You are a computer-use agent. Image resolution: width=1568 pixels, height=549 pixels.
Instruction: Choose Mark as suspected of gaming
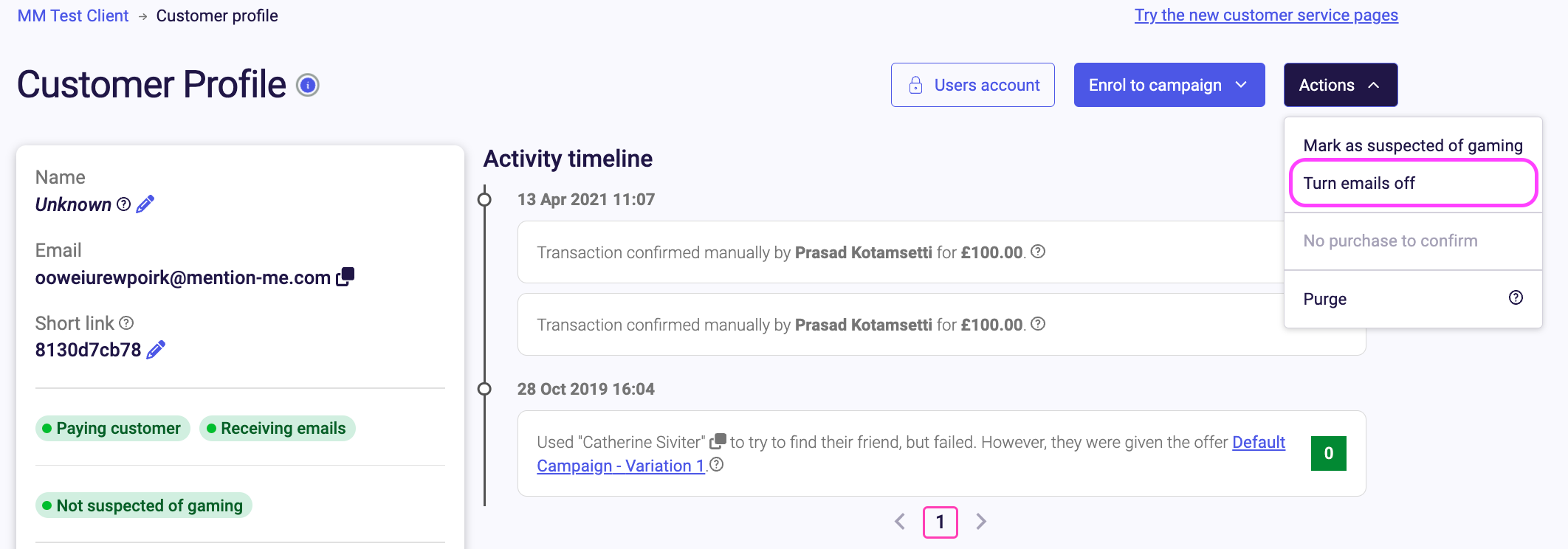pyautogui.click(x=1413, y=145)
